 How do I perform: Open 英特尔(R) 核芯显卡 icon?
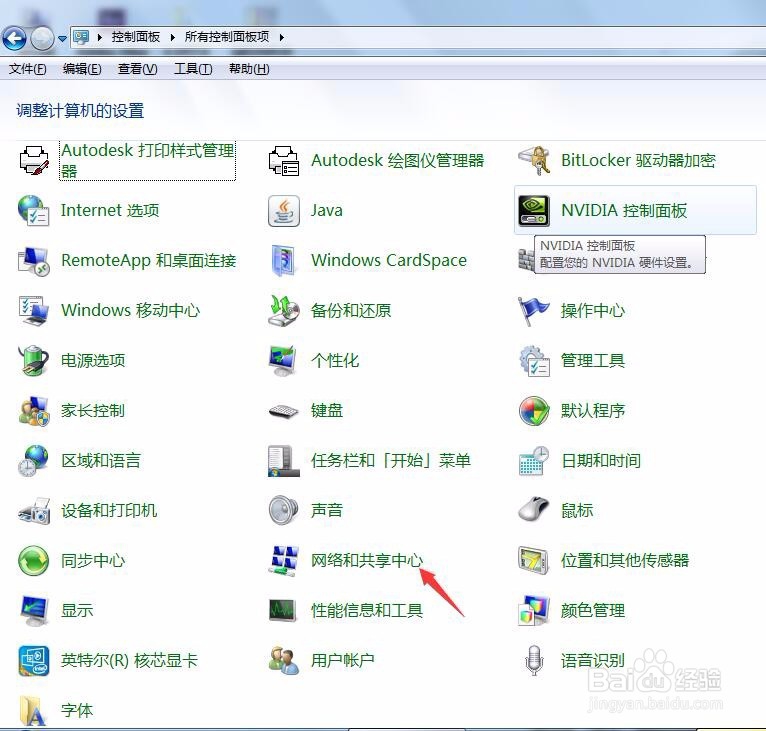[x=34, y=661]
